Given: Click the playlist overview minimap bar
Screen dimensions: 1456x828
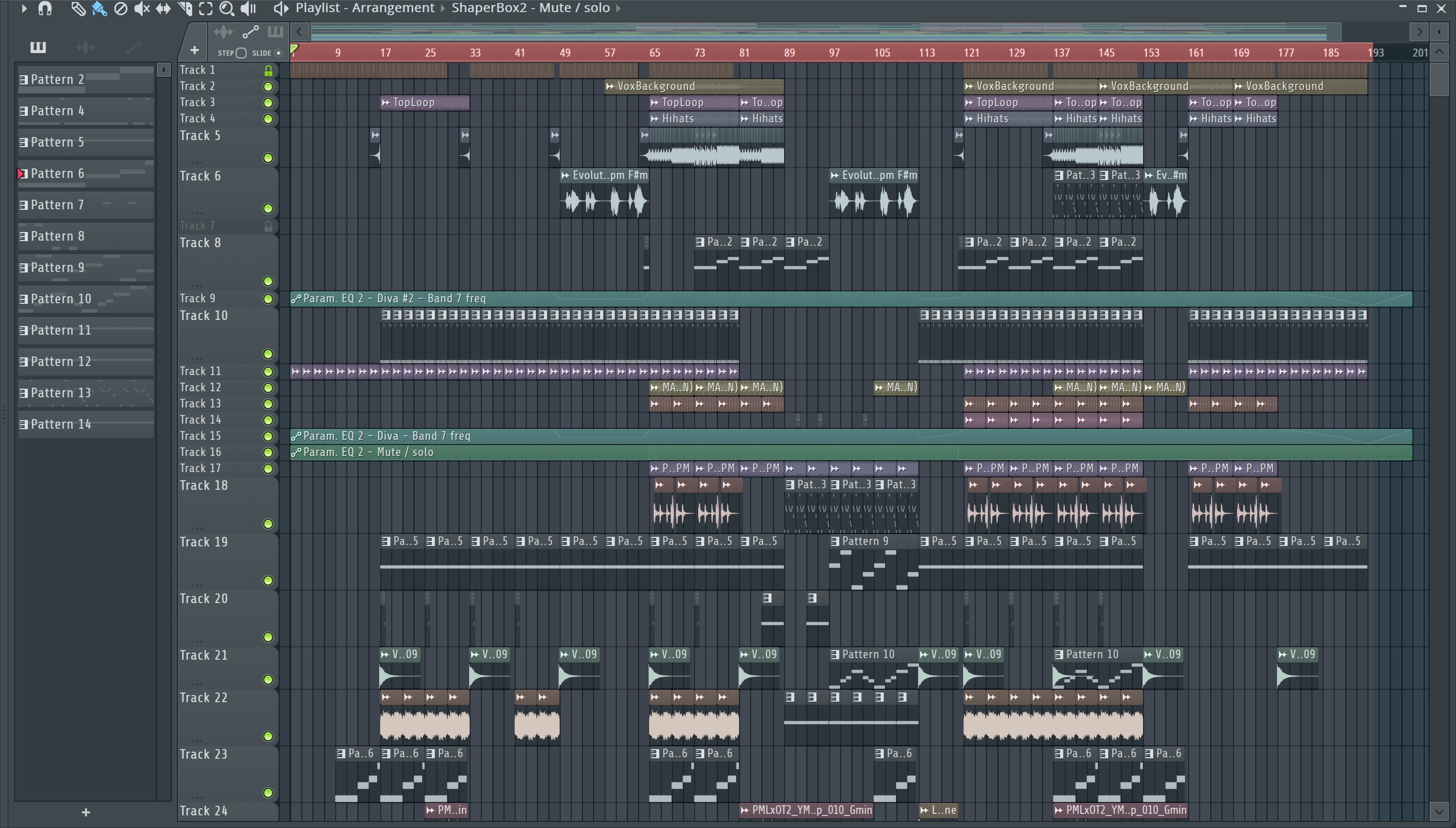Looking at the screenshot, I should click(826, 32).
